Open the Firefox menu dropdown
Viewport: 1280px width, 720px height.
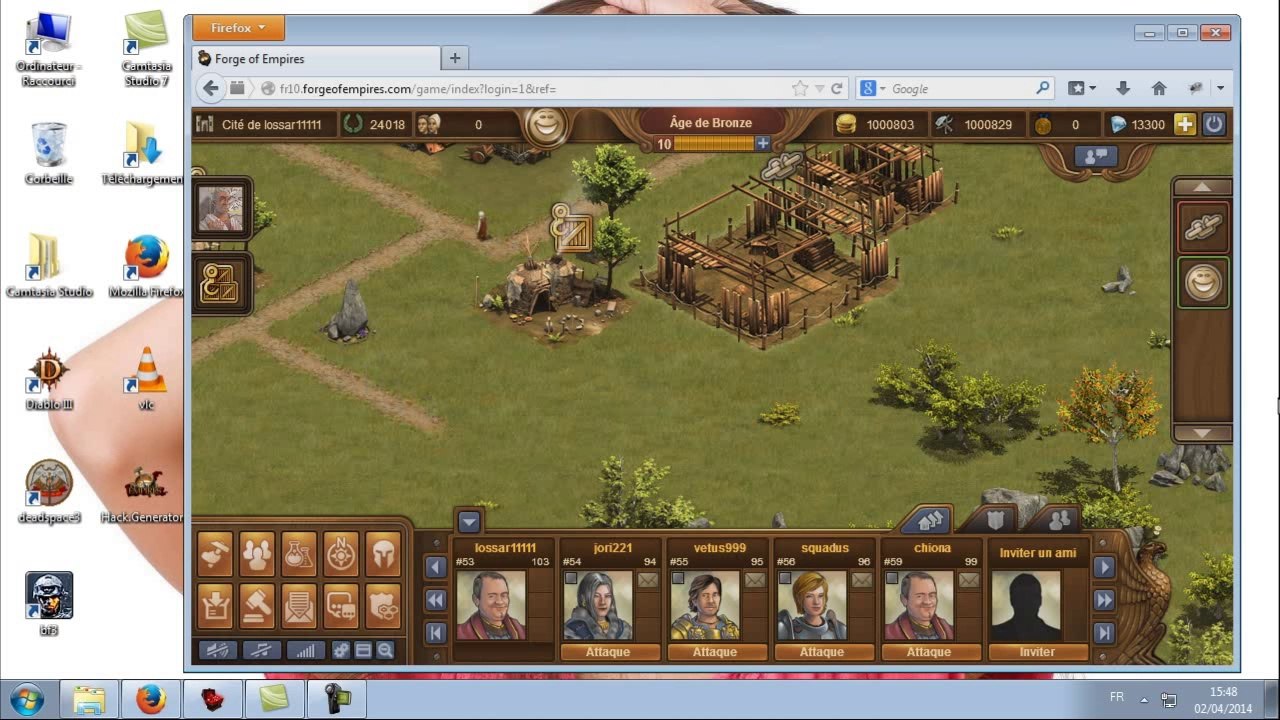tap(238, 28)
